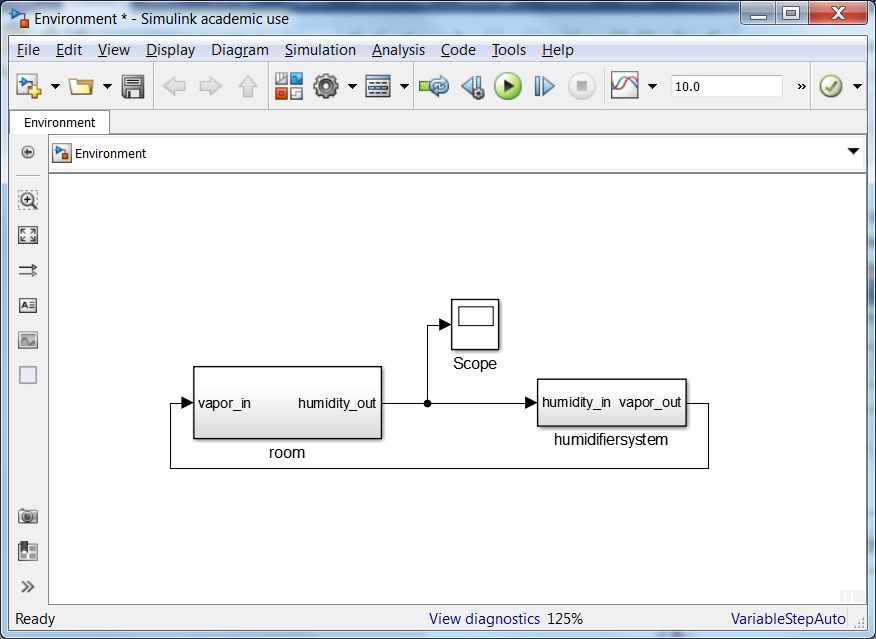Screen dimensions: 876x639
Task: Select the Environment model tab
Action: tap(60, 123)
